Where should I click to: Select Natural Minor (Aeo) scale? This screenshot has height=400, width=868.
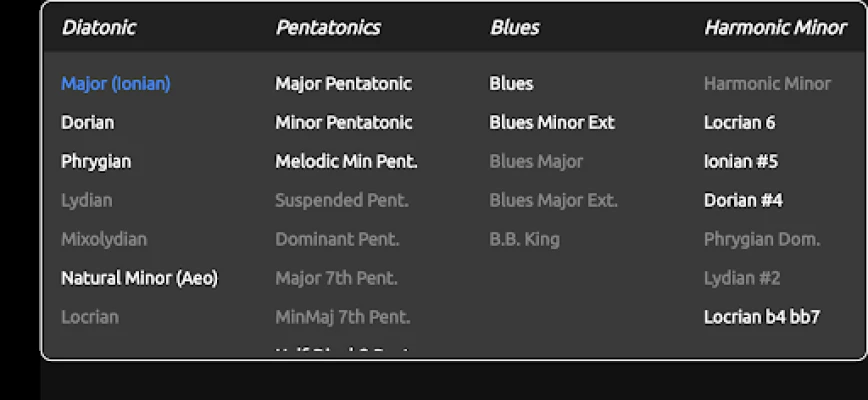click(x=139, y=279)
